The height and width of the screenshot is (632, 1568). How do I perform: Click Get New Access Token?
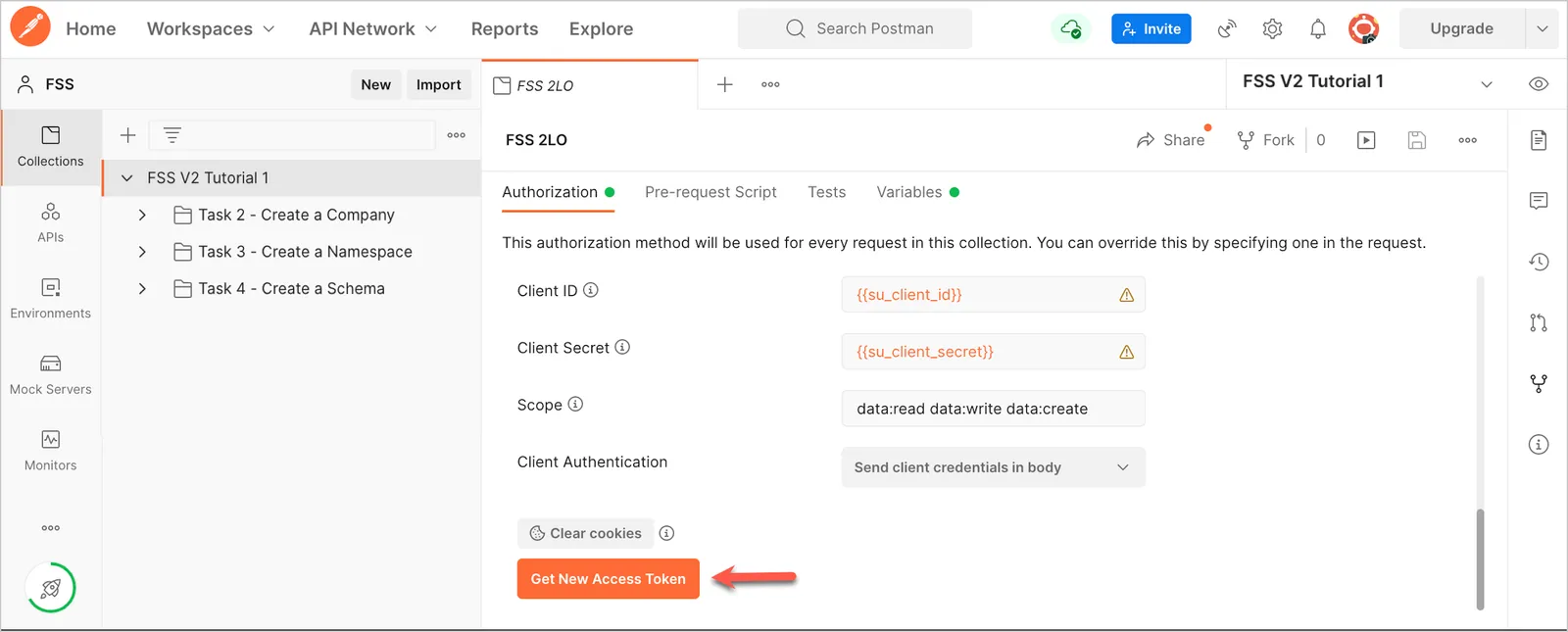[x=609, y=579]
